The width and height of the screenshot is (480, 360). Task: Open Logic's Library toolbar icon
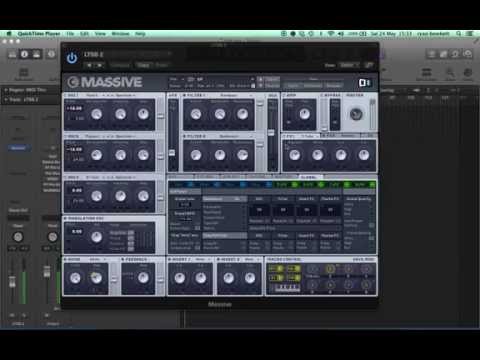[x=12, y=54]
